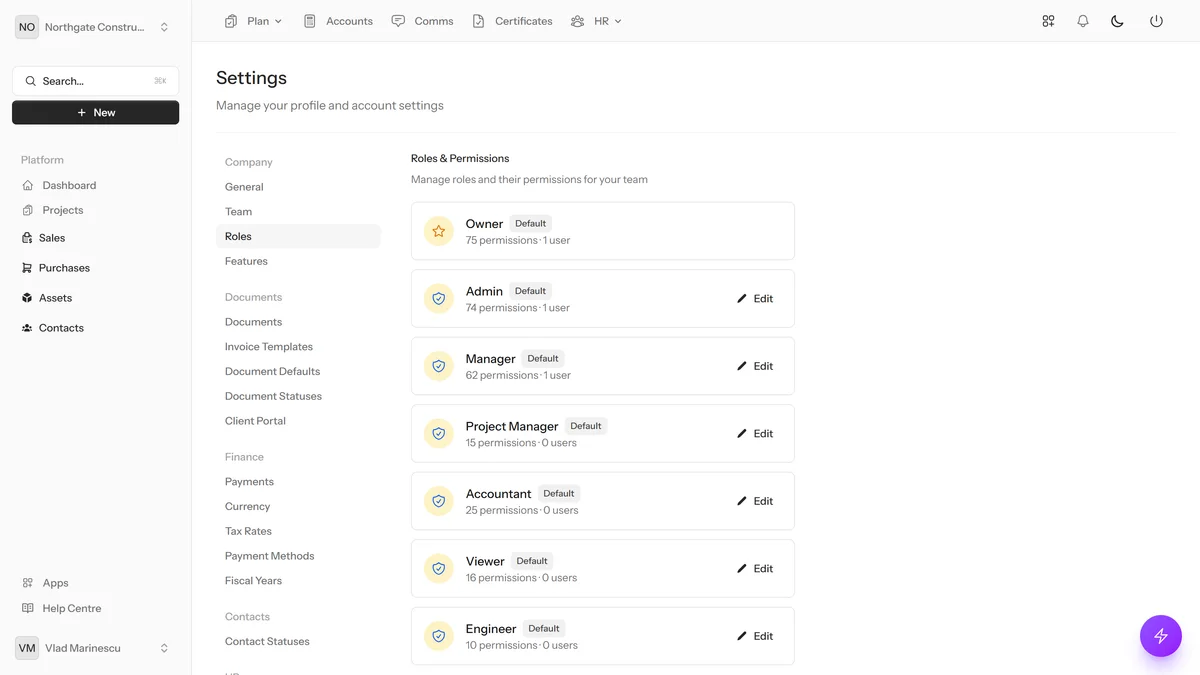
Task: Open Vlad Marinescu user menu
Action: pyautogui.click(x=95, y=648)
